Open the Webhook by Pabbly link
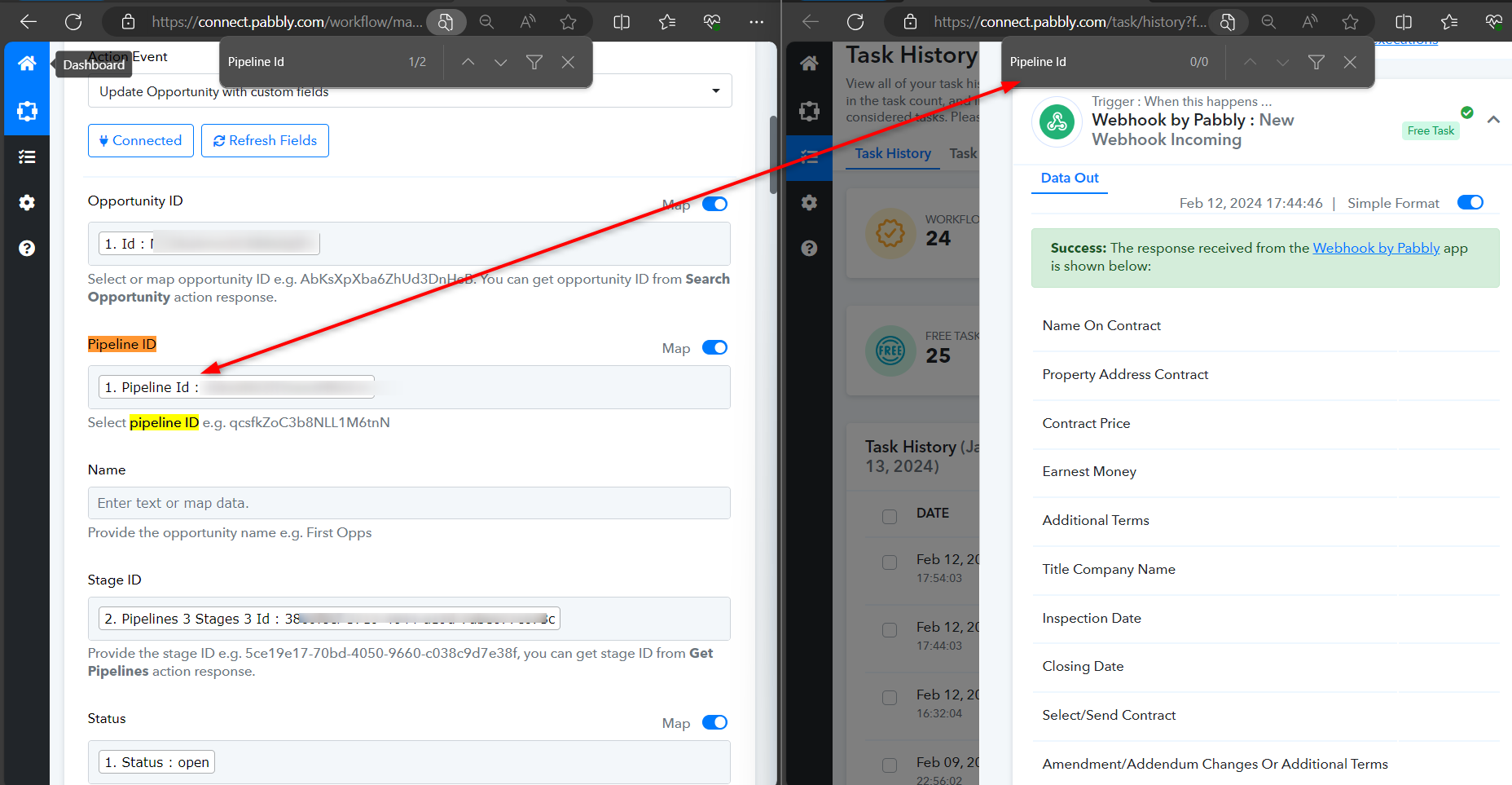This screenshot has height=785, width=1512. click(1376, 248)
